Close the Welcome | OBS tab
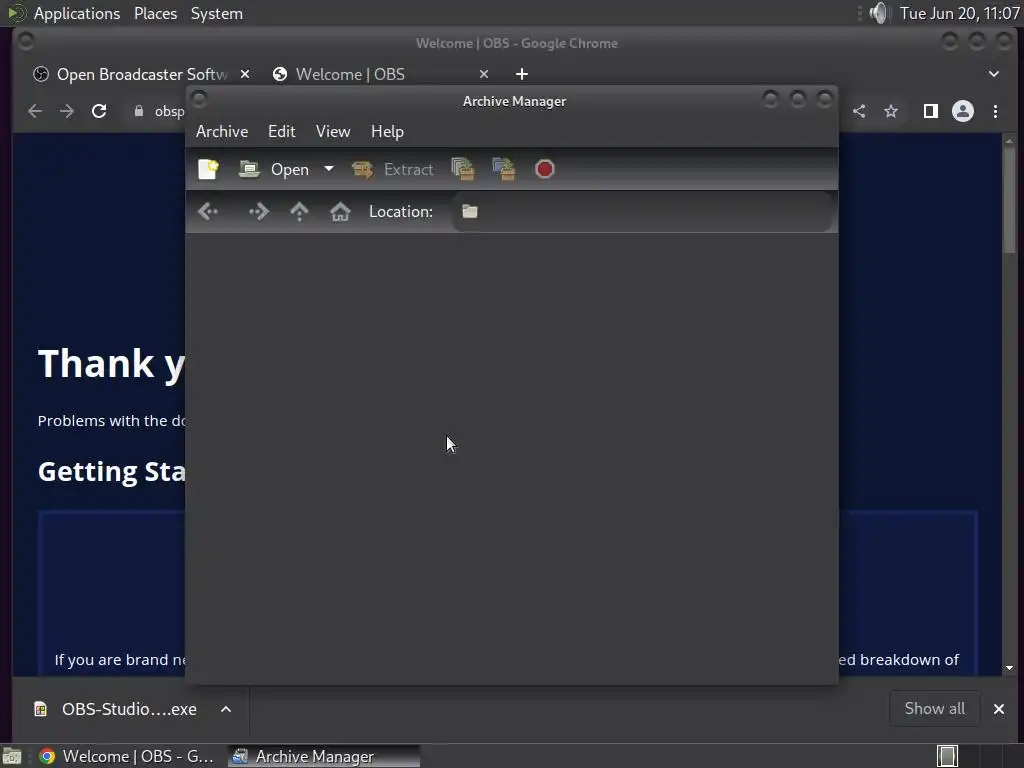1024x768 pixels. (484, 74)
